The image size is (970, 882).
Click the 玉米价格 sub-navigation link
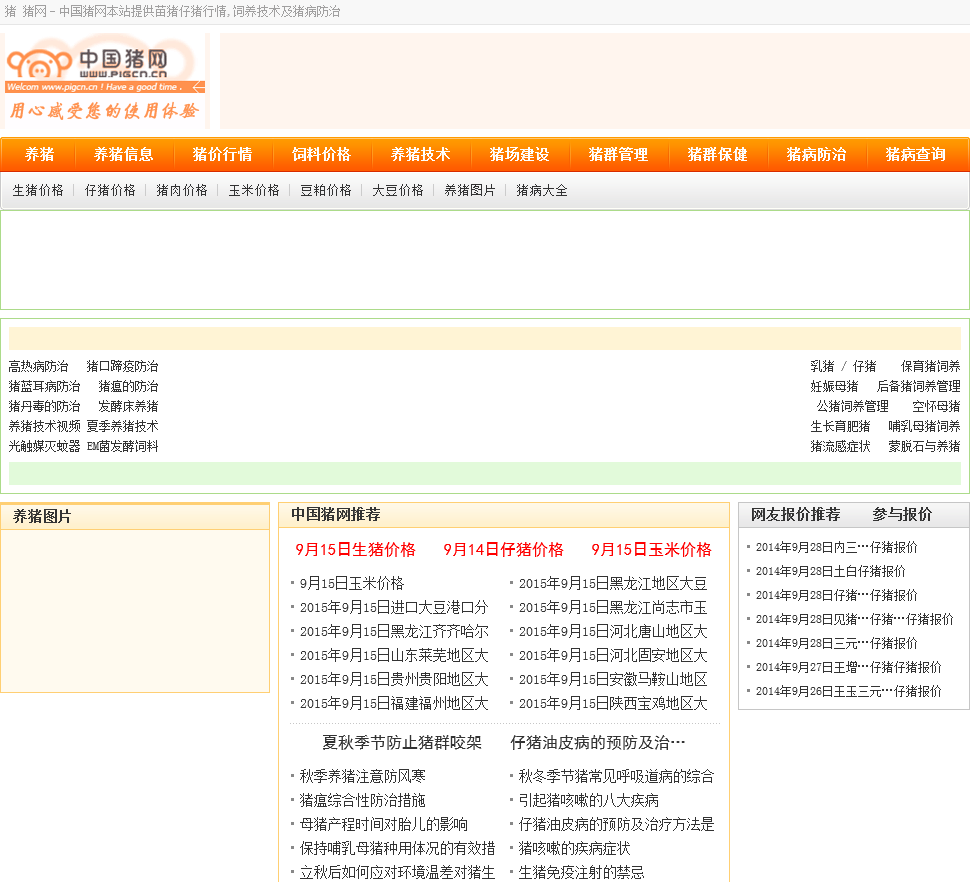tap(254, 191)
